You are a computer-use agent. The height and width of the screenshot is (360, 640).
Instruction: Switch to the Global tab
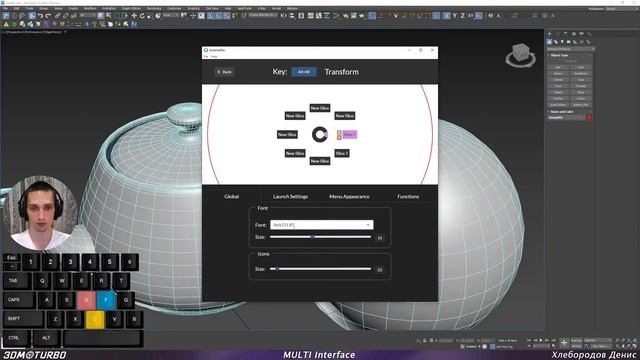(231, 196)
